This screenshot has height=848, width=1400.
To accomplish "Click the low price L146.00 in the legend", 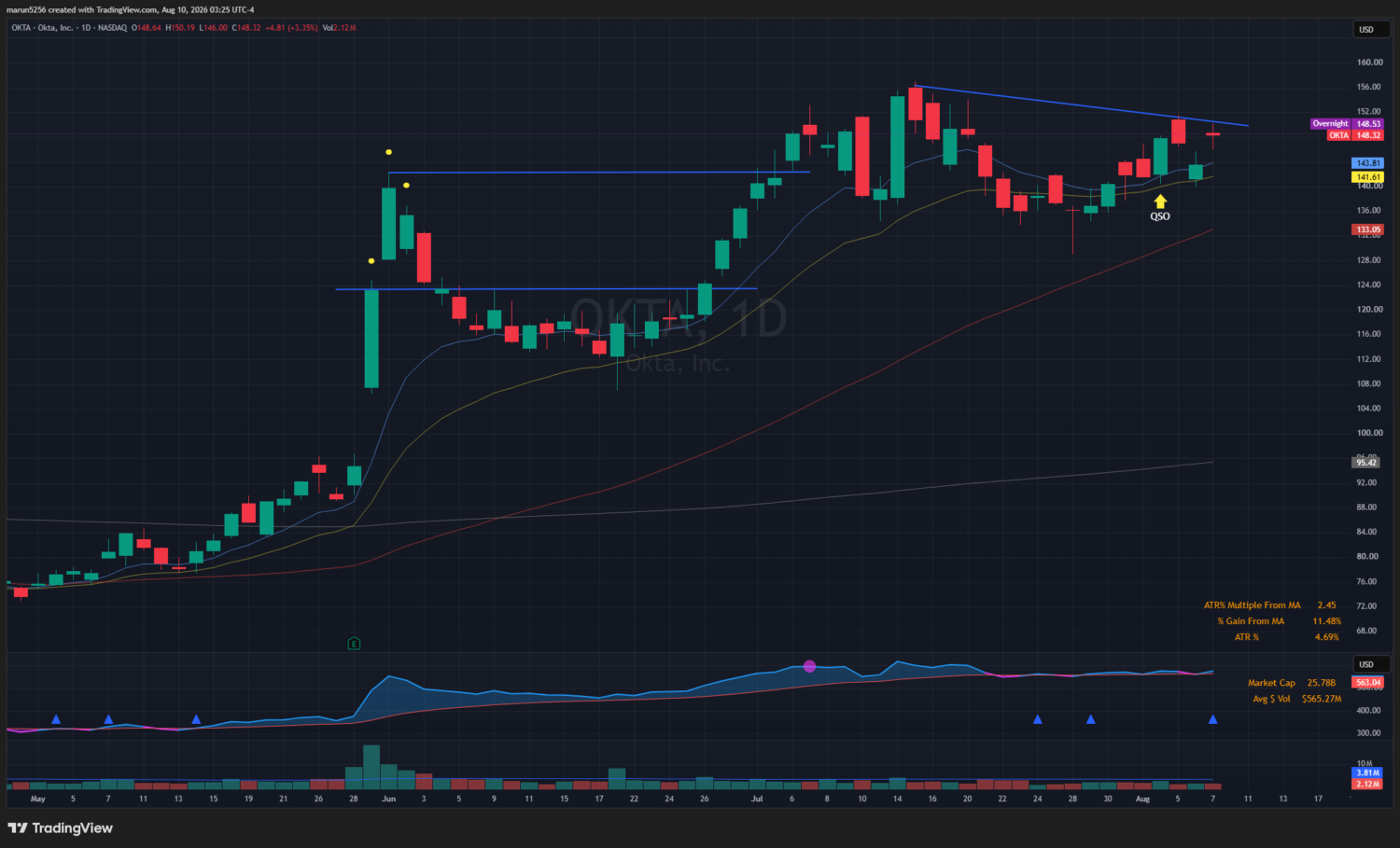I will (214, 28).
